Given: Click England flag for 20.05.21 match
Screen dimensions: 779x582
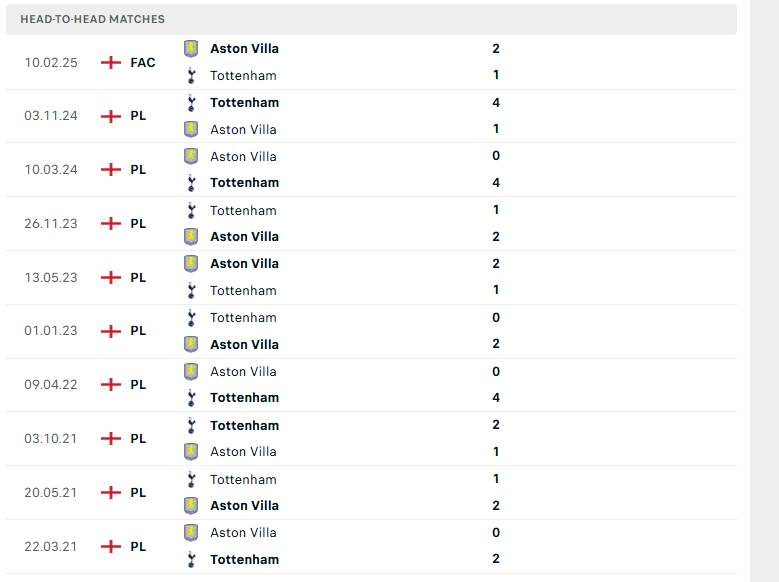Looking at the screenshot, I should click(111, 493).
